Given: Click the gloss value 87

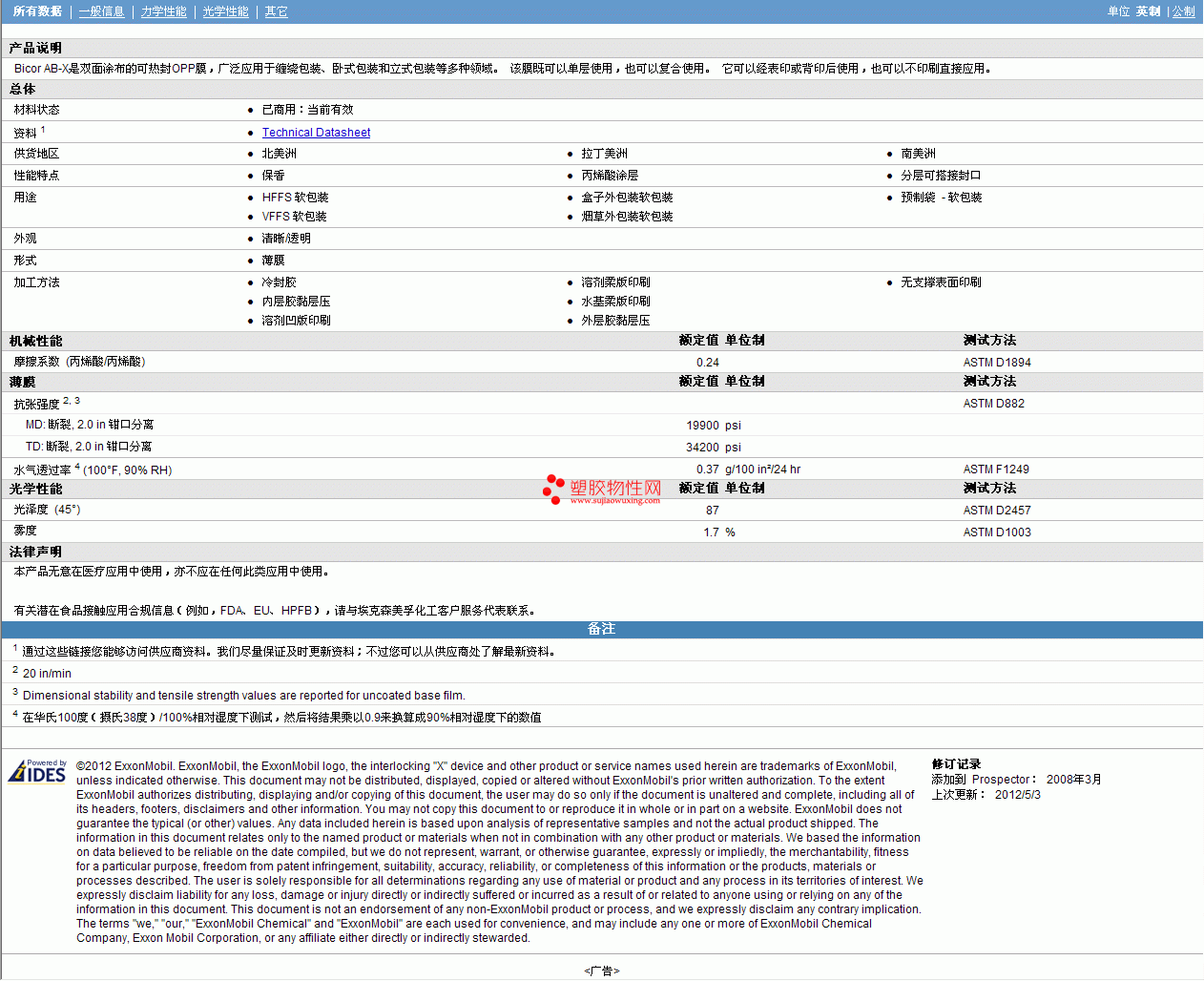Looking at the screenshot, I should pos(713,511).
